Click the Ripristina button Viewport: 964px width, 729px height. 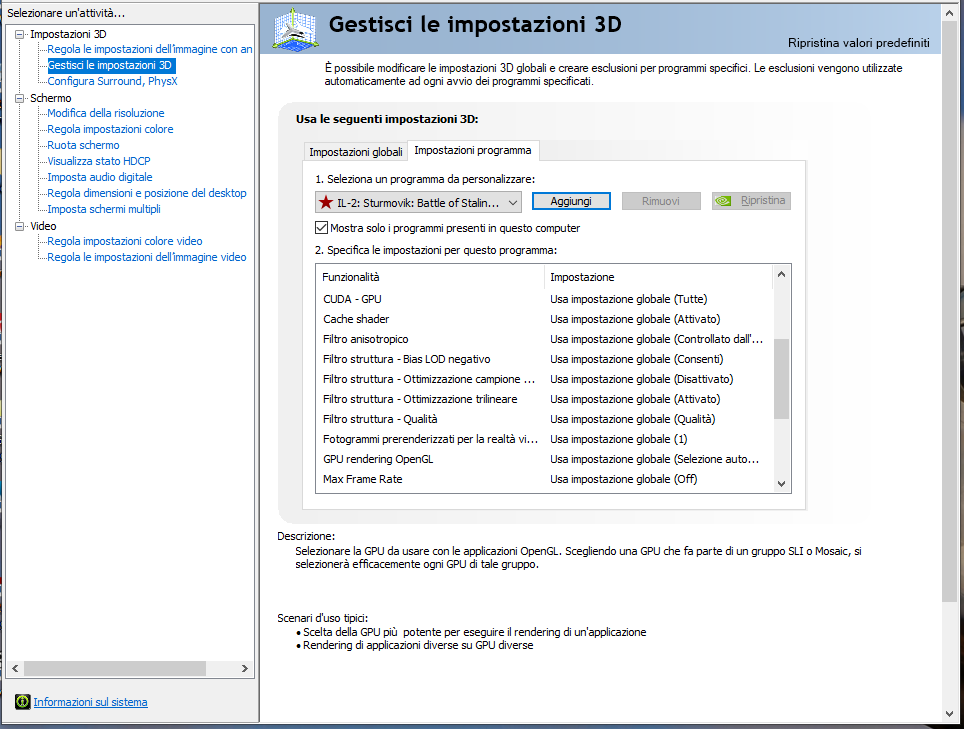coord(751,201)
